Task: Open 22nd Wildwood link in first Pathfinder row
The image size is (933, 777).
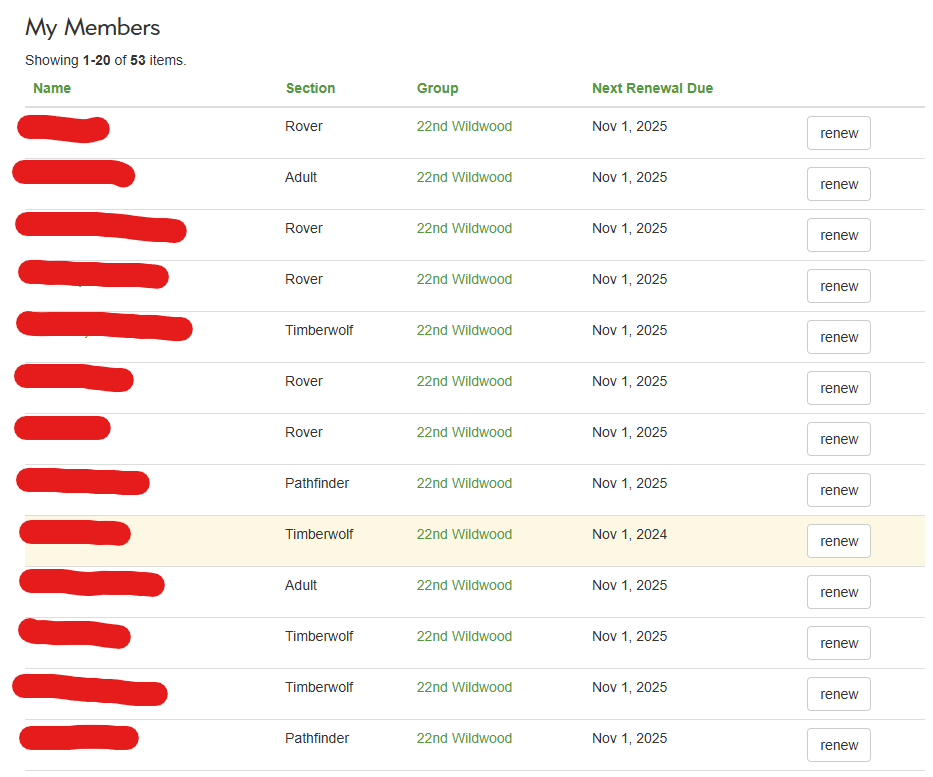Action: pos(464,483)
